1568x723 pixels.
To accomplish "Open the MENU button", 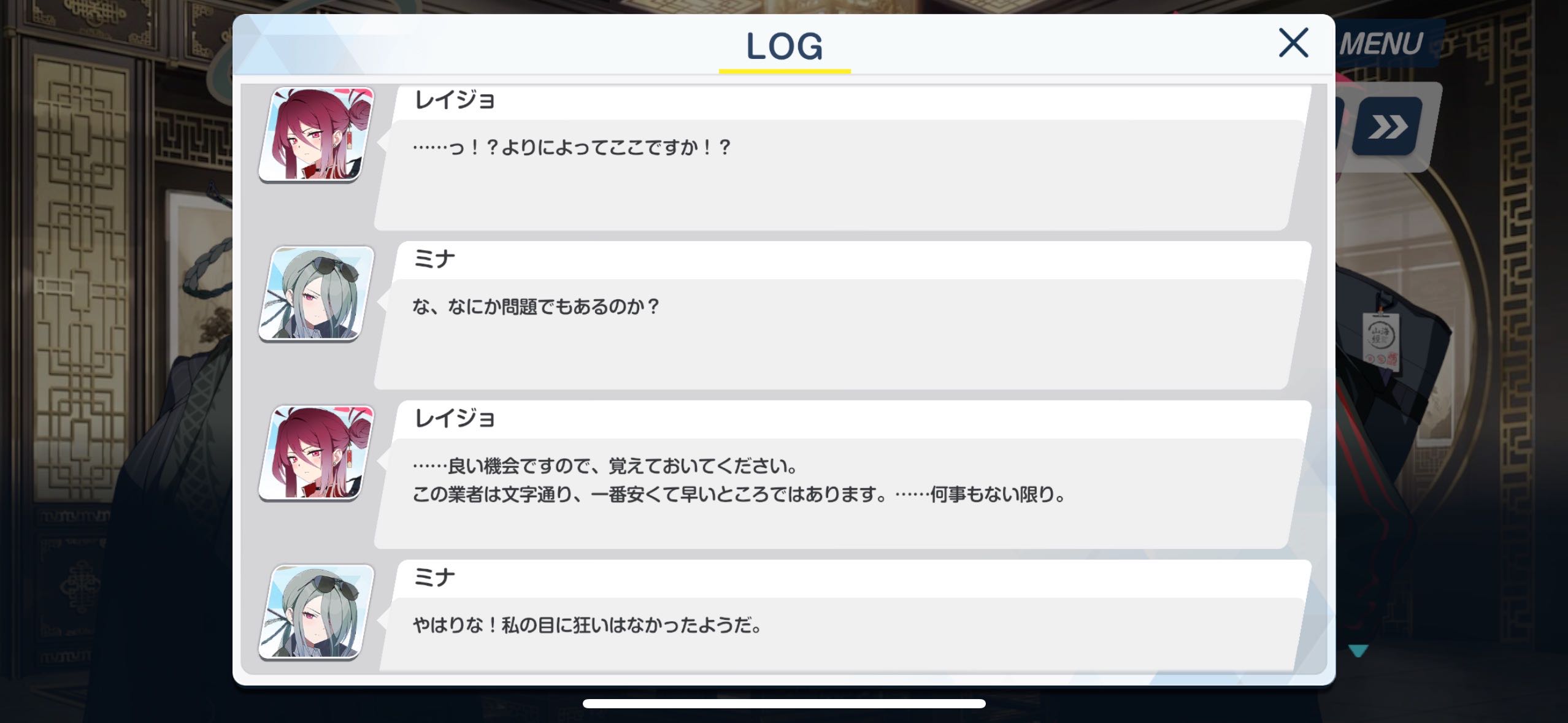I will 1380,44.
